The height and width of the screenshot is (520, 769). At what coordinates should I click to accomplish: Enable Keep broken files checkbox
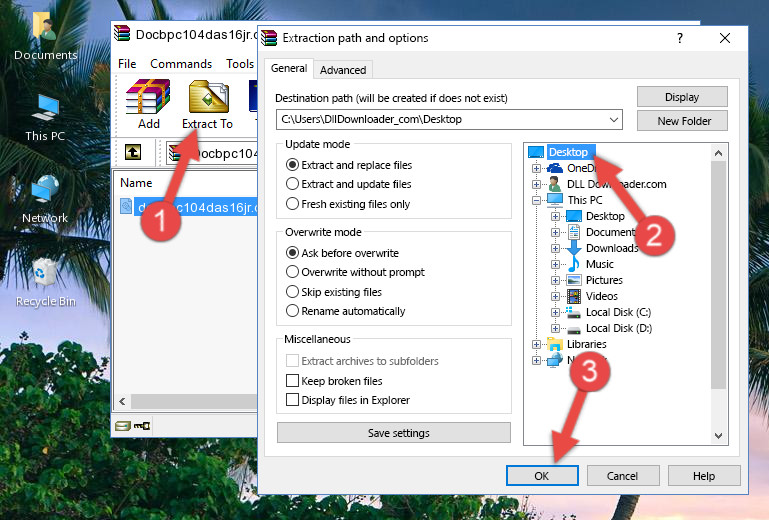coord(292,381)
